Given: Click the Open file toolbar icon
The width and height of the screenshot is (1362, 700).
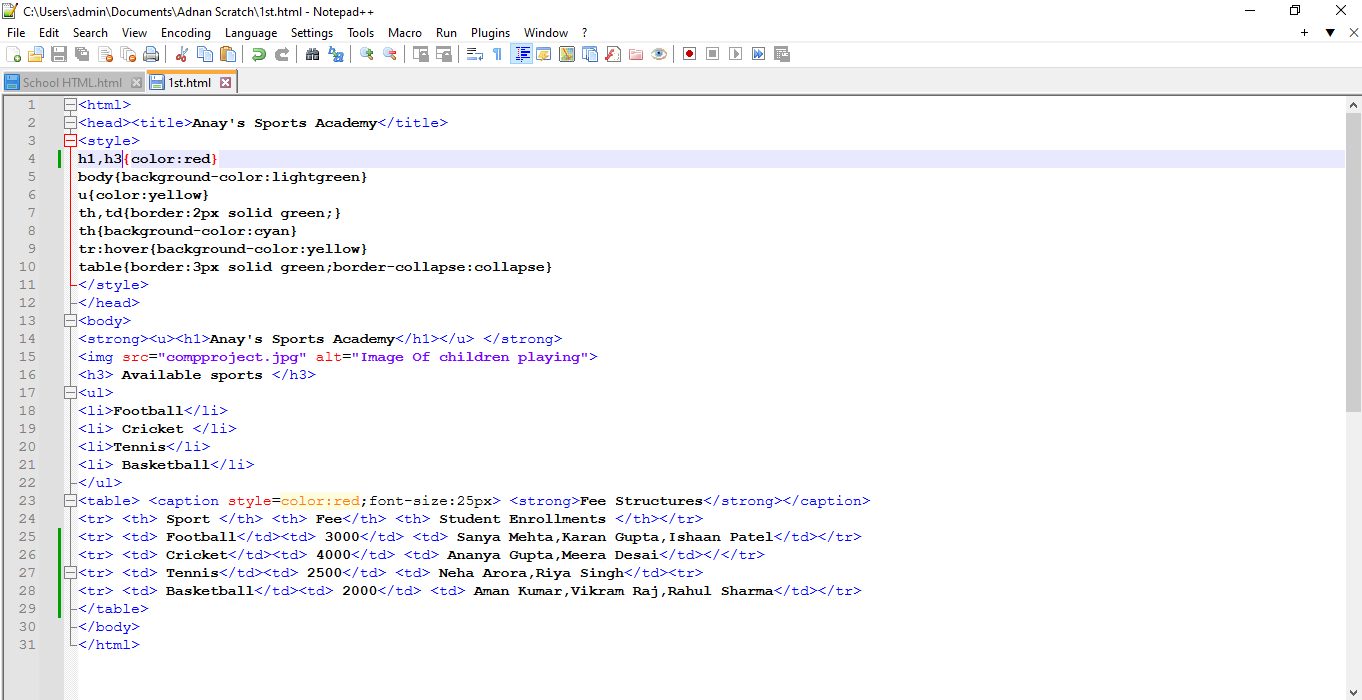Looking at the screenshot, I should (x=36, y=54).
